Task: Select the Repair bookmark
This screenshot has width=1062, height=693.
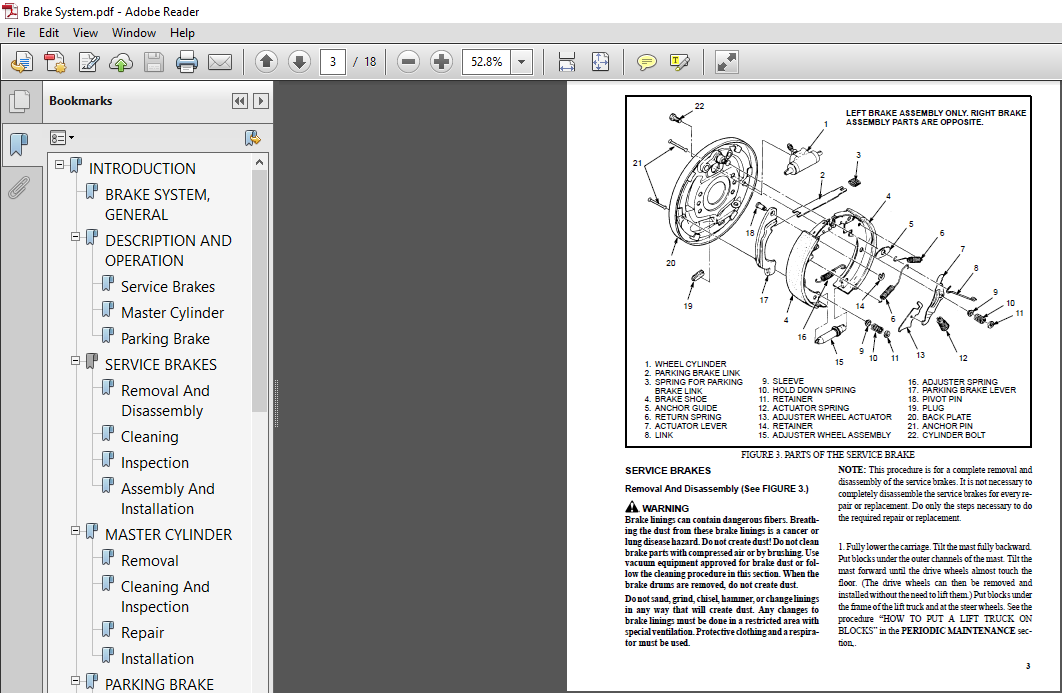Action: (142, 633)
